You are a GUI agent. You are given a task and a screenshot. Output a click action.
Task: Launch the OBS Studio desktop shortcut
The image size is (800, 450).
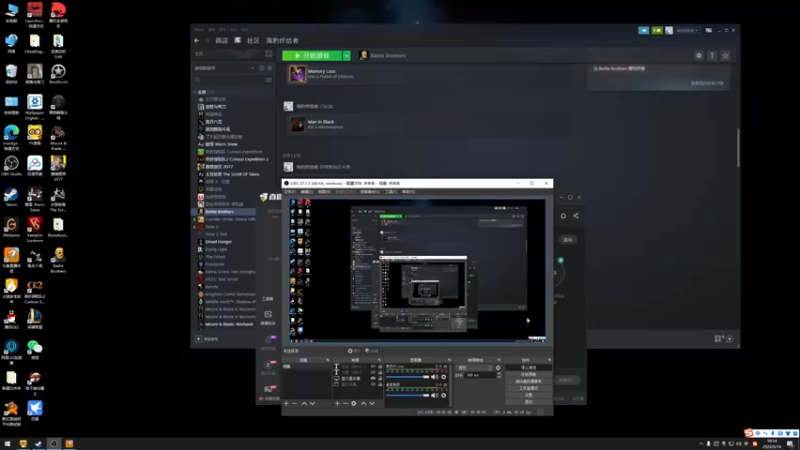point(11,166)
